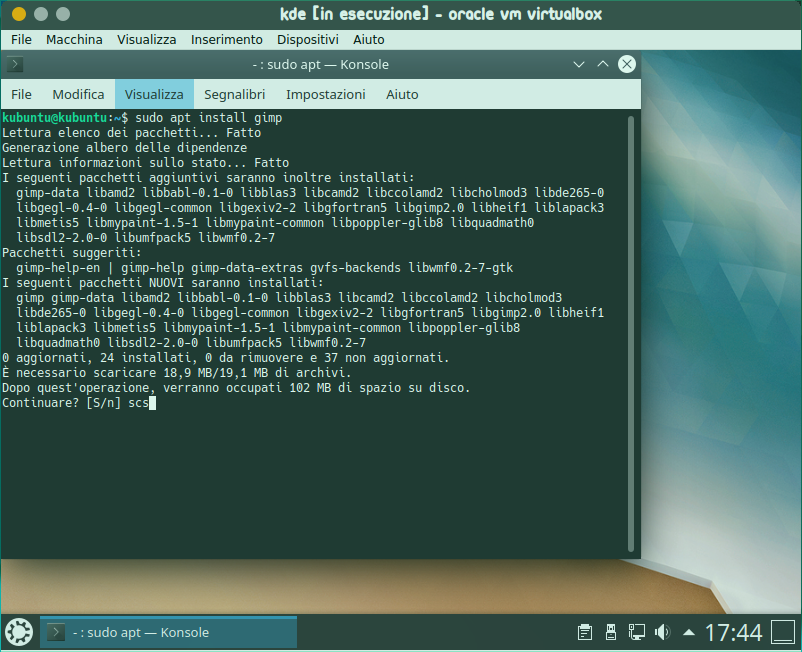Close the Konsole window
802x652 pixels.
[x=627, y=64]
